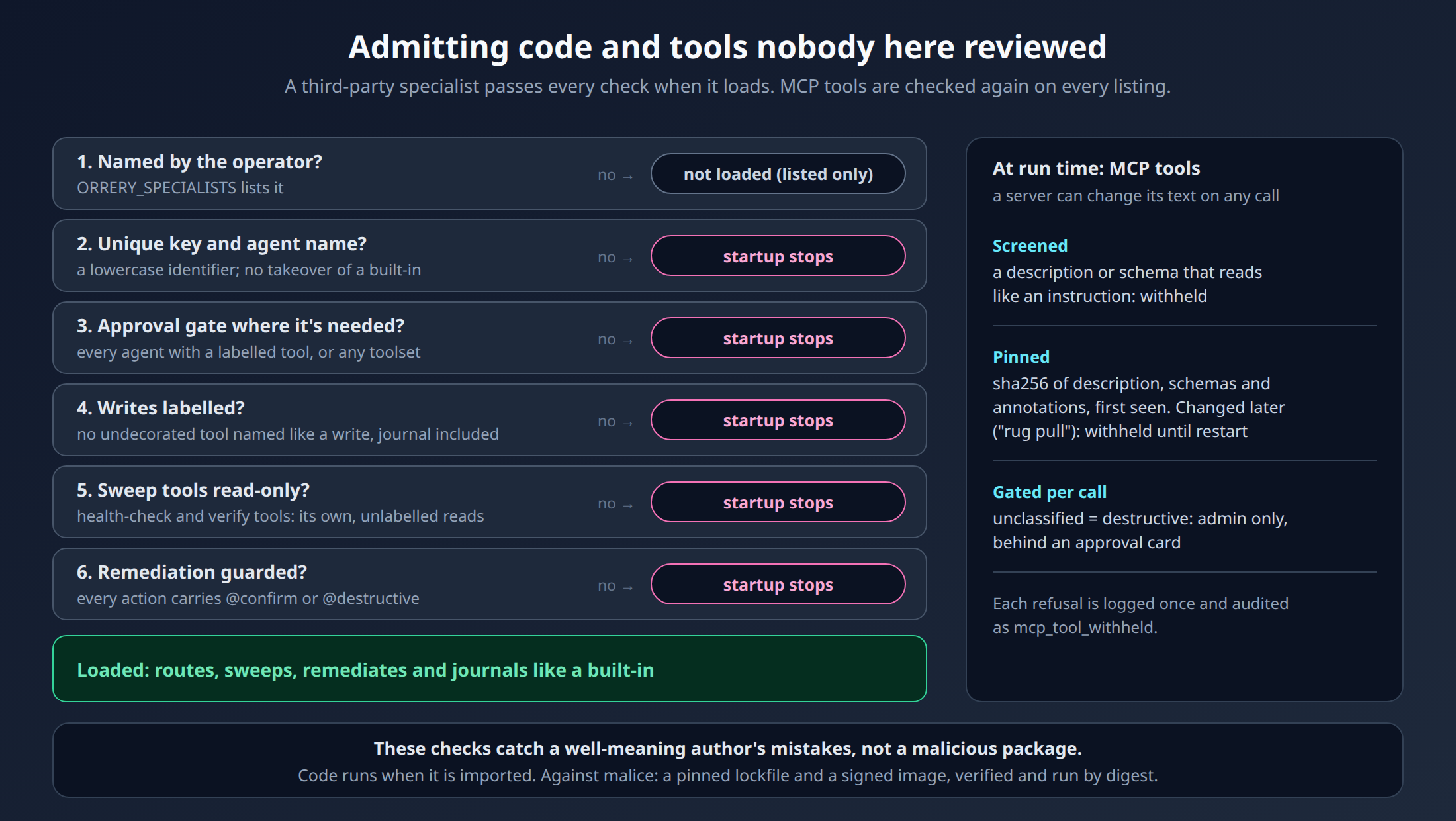Image resolution: width=1456 pixels, height=821 pixels.
Task: Click 'a lowercase identifier; no takeover of a built-in'
Action: point(249,270)
